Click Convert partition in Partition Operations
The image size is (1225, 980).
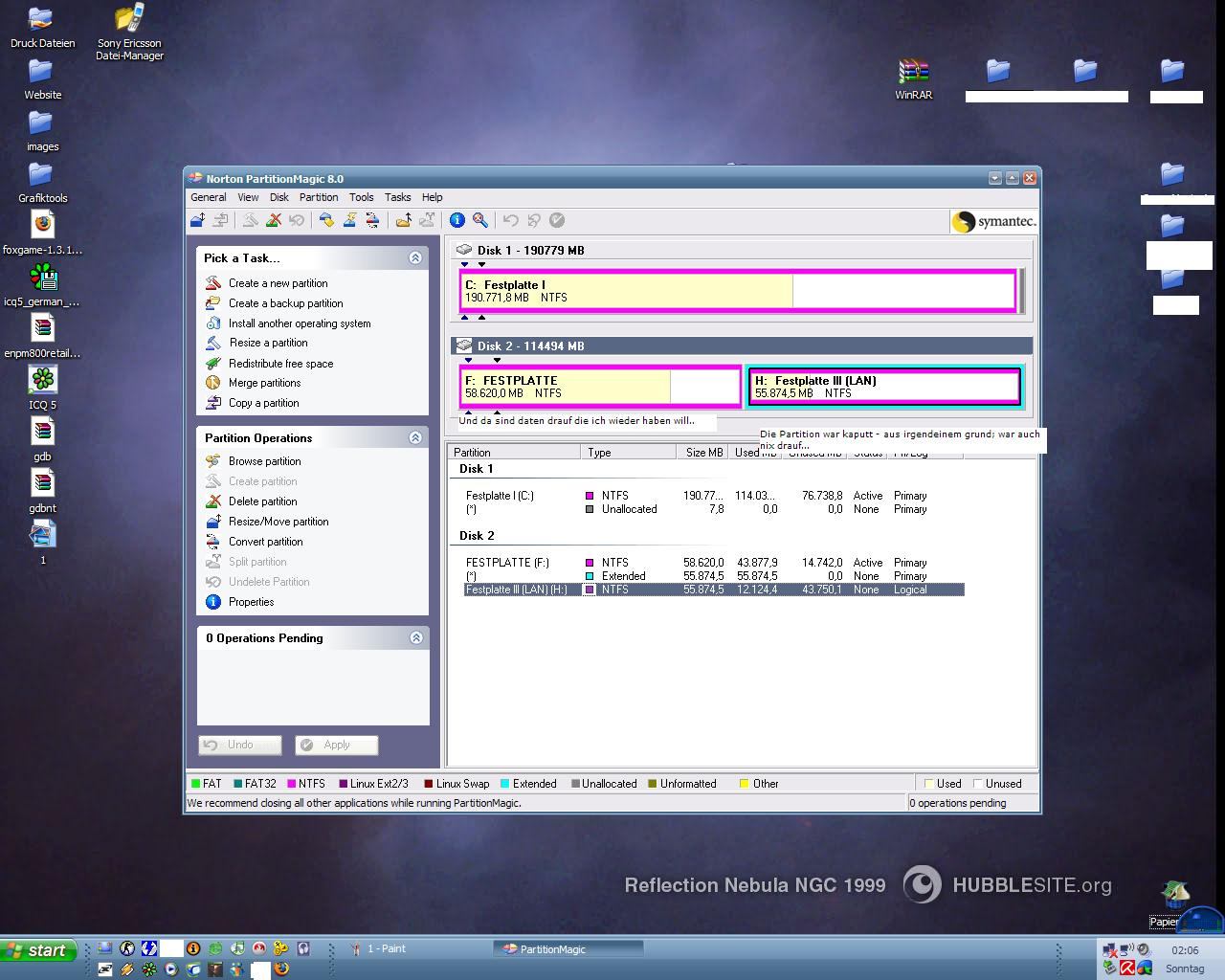click(x=254, y=542)
